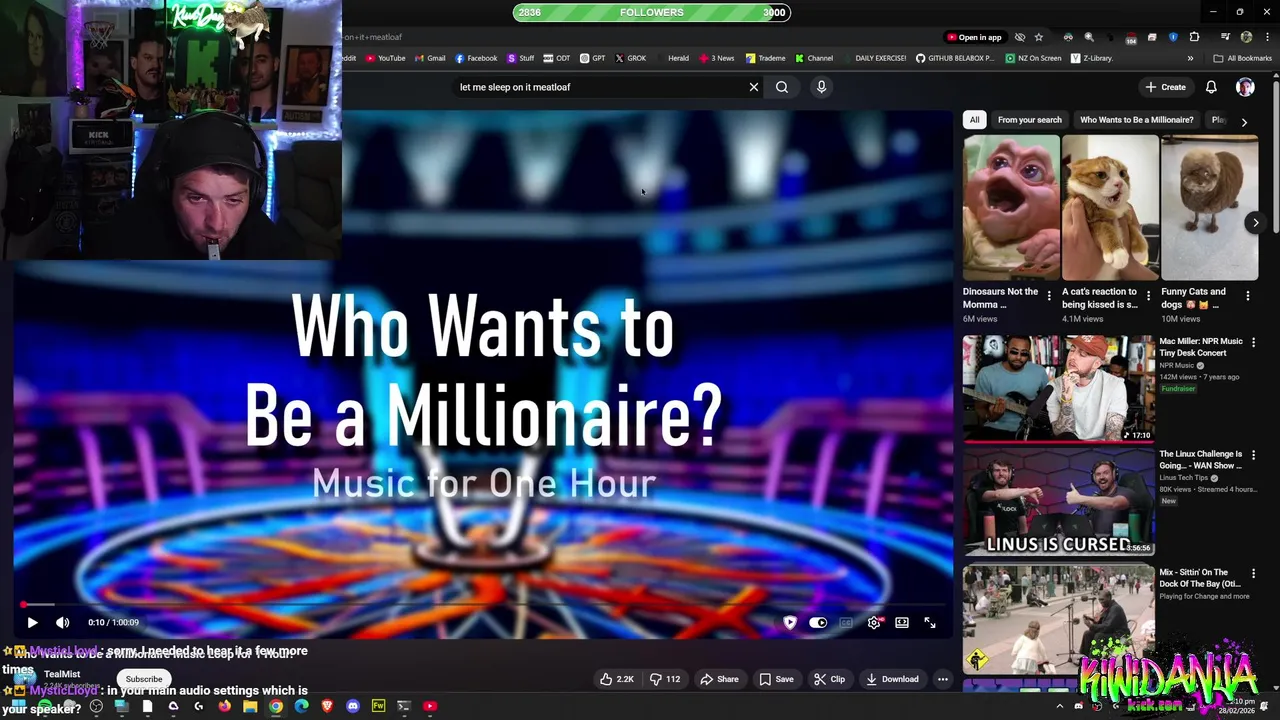
Task: Subscribe to the TealMist channel
Action: coord(144,679)
